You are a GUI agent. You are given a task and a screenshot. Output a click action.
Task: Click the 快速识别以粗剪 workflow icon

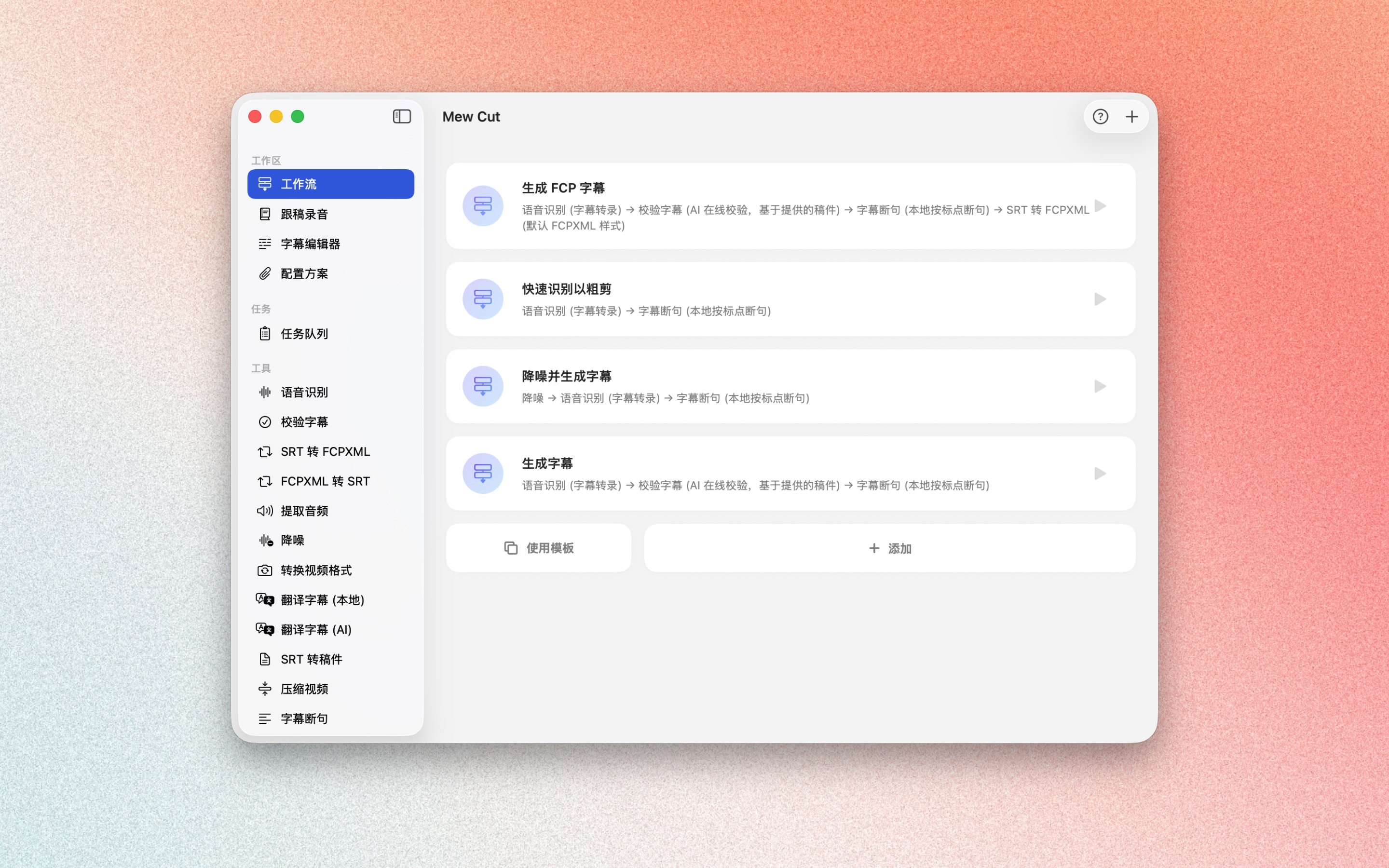[x=483, y=299]
